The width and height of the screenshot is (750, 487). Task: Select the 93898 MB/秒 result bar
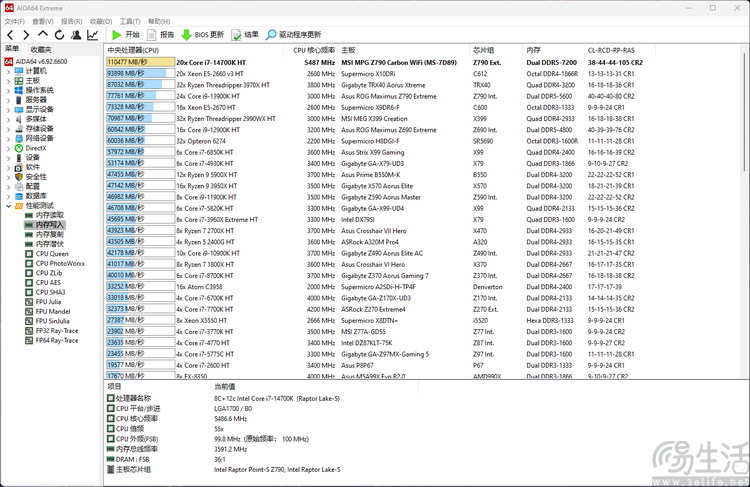140,73
